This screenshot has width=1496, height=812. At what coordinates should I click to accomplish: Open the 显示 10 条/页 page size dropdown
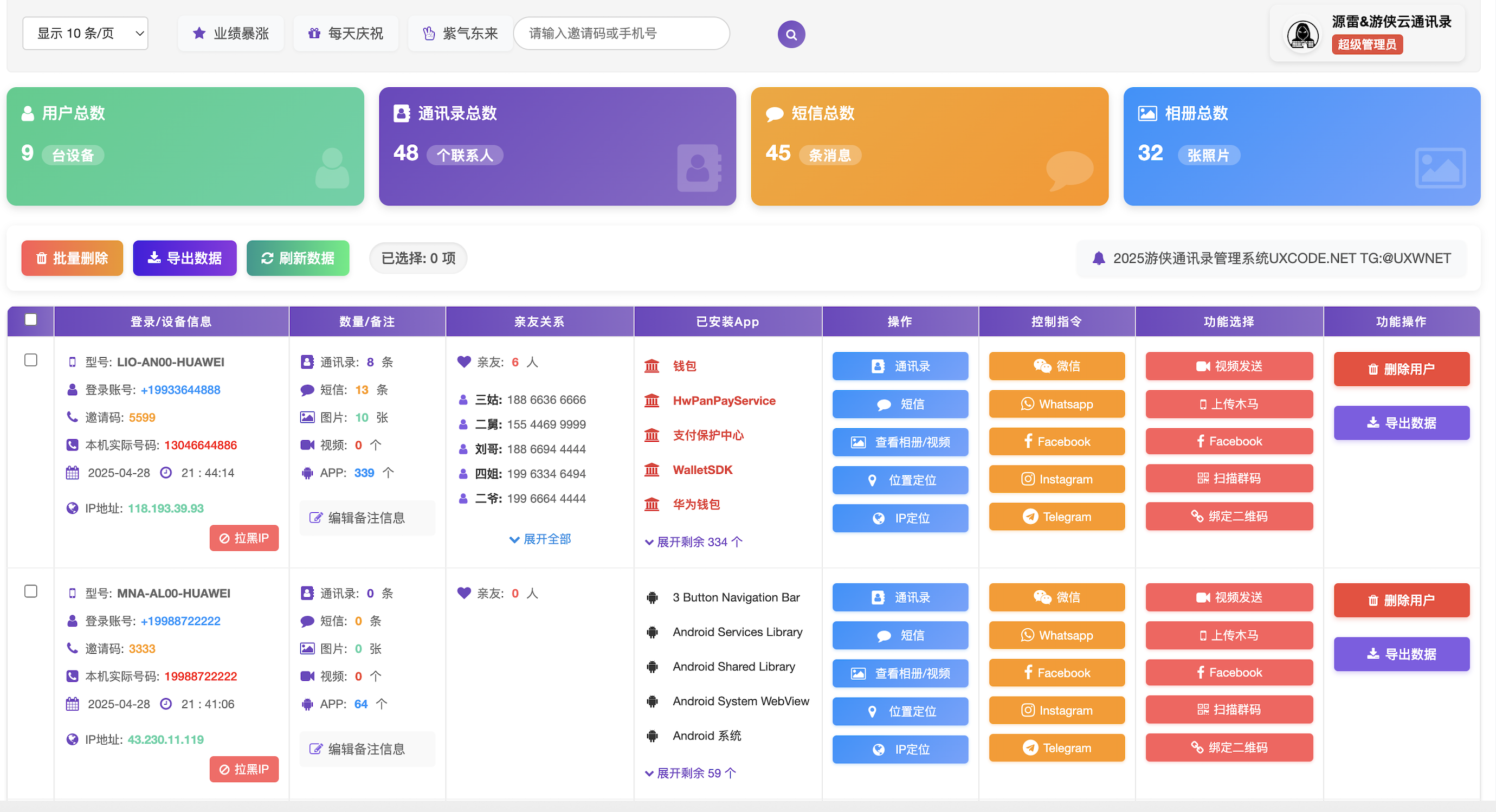point(86,33)
